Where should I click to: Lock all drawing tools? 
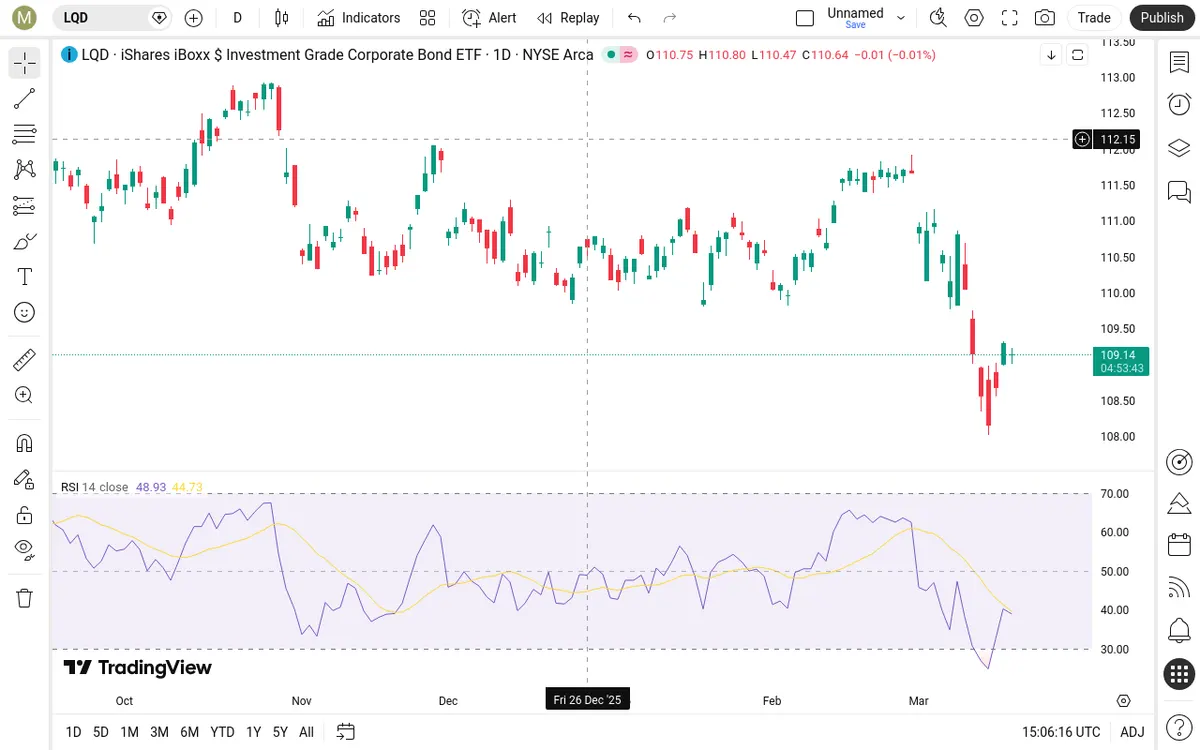(x=25, y=515)
